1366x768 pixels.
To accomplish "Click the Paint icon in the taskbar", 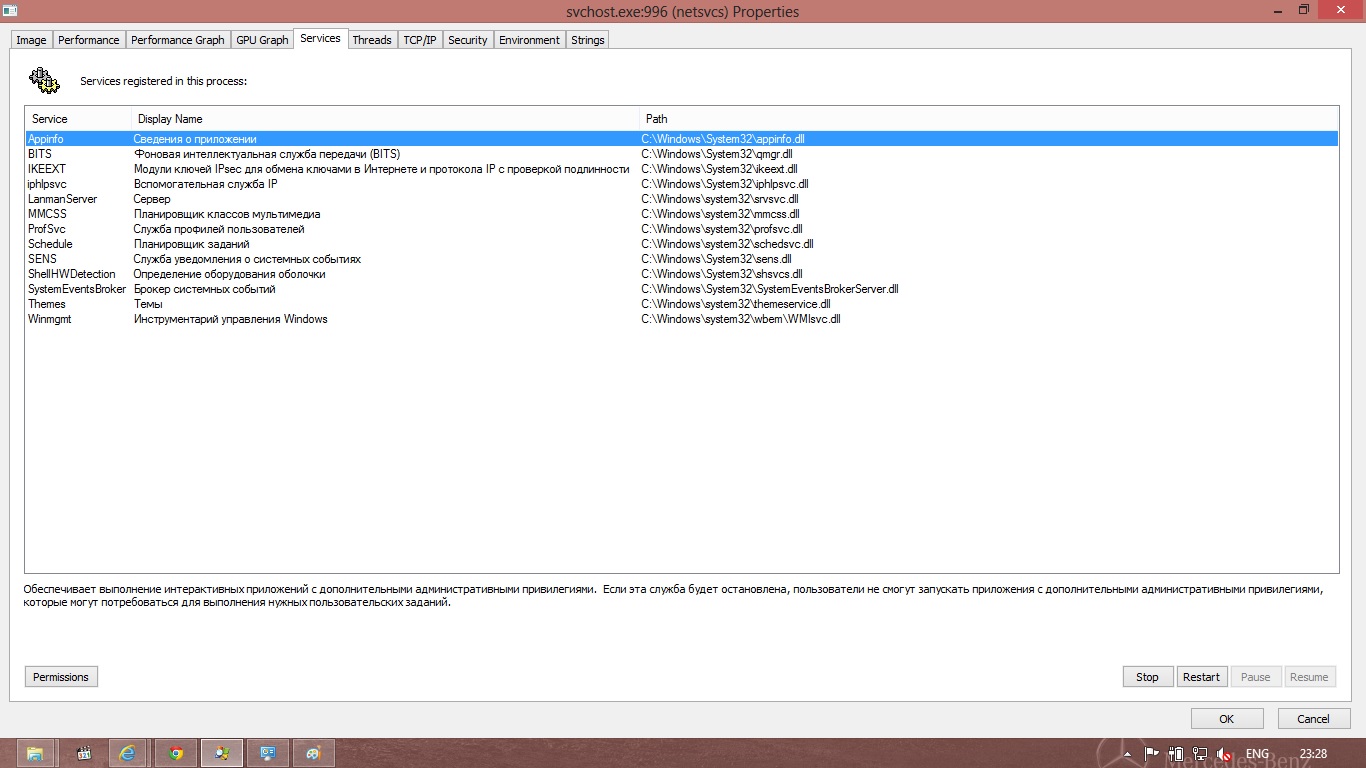I will 314,753.
